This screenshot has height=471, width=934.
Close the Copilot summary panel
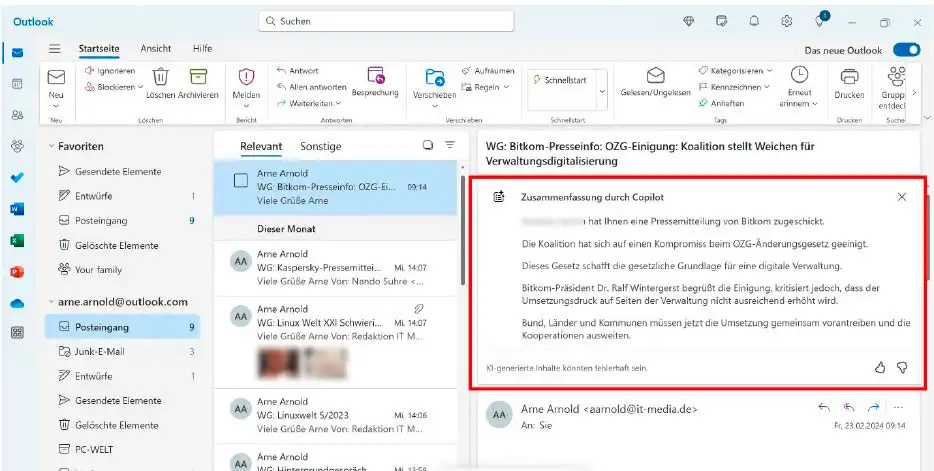click(902, 197)
